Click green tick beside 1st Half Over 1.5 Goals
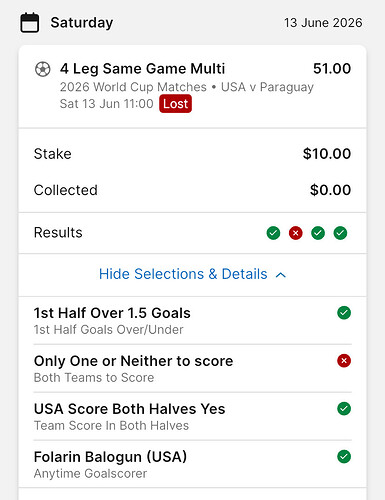The image size is (385, 500). [x=344, y=313]
